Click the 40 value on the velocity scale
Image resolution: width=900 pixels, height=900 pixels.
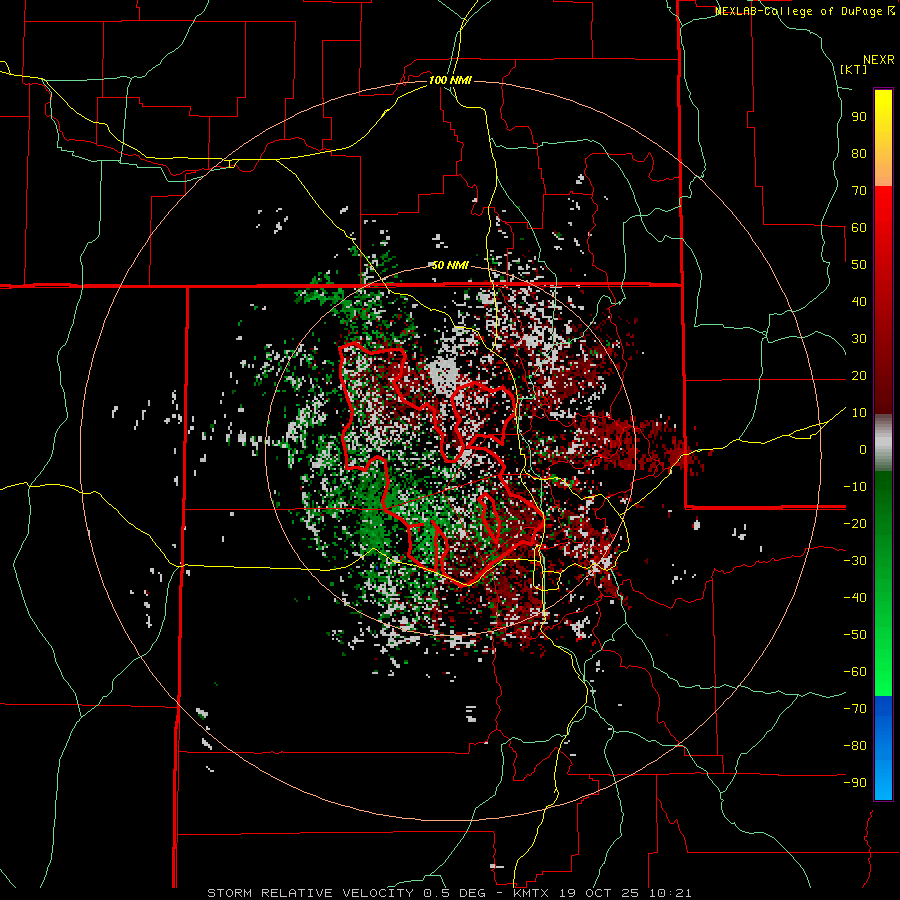[x=859, y=302]
